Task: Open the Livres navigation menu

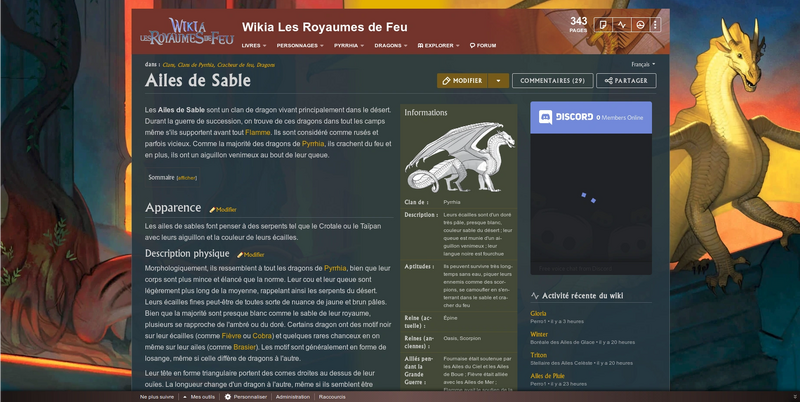Action: (x=254, y=45)
